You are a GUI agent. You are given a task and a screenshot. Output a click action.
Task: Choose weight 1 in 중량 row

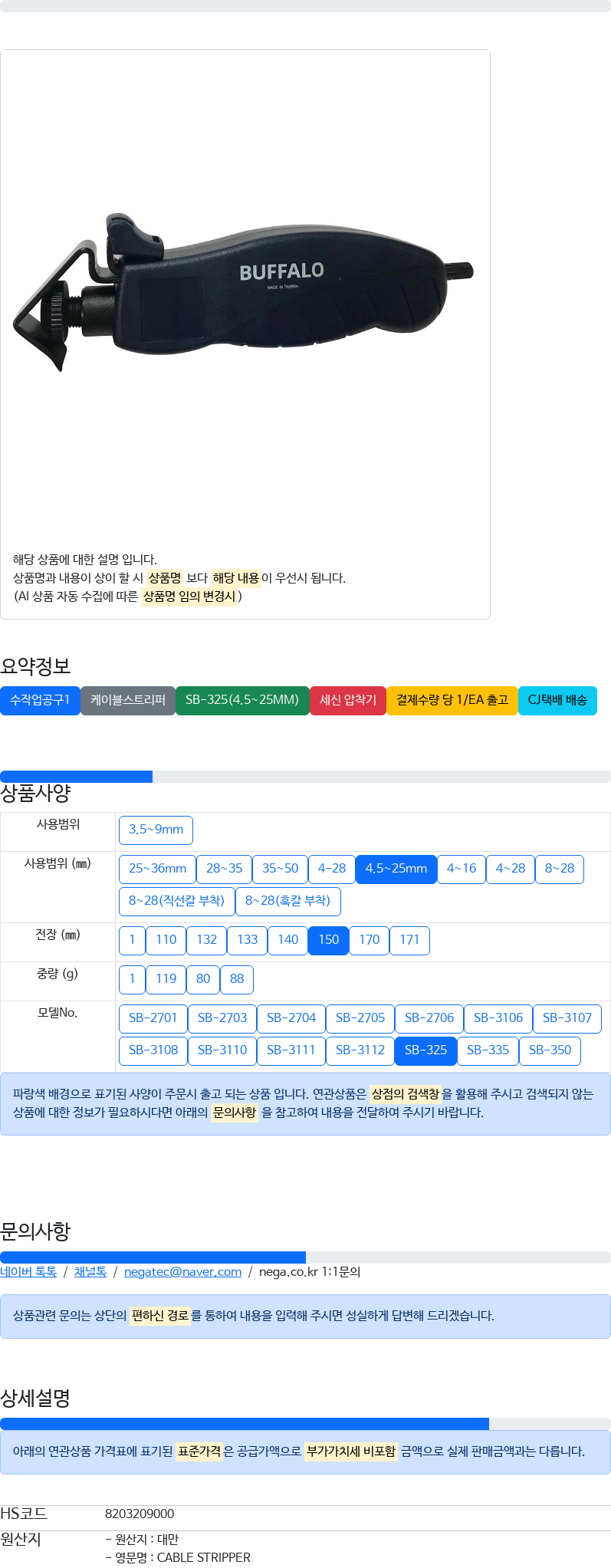coord(133,979)
